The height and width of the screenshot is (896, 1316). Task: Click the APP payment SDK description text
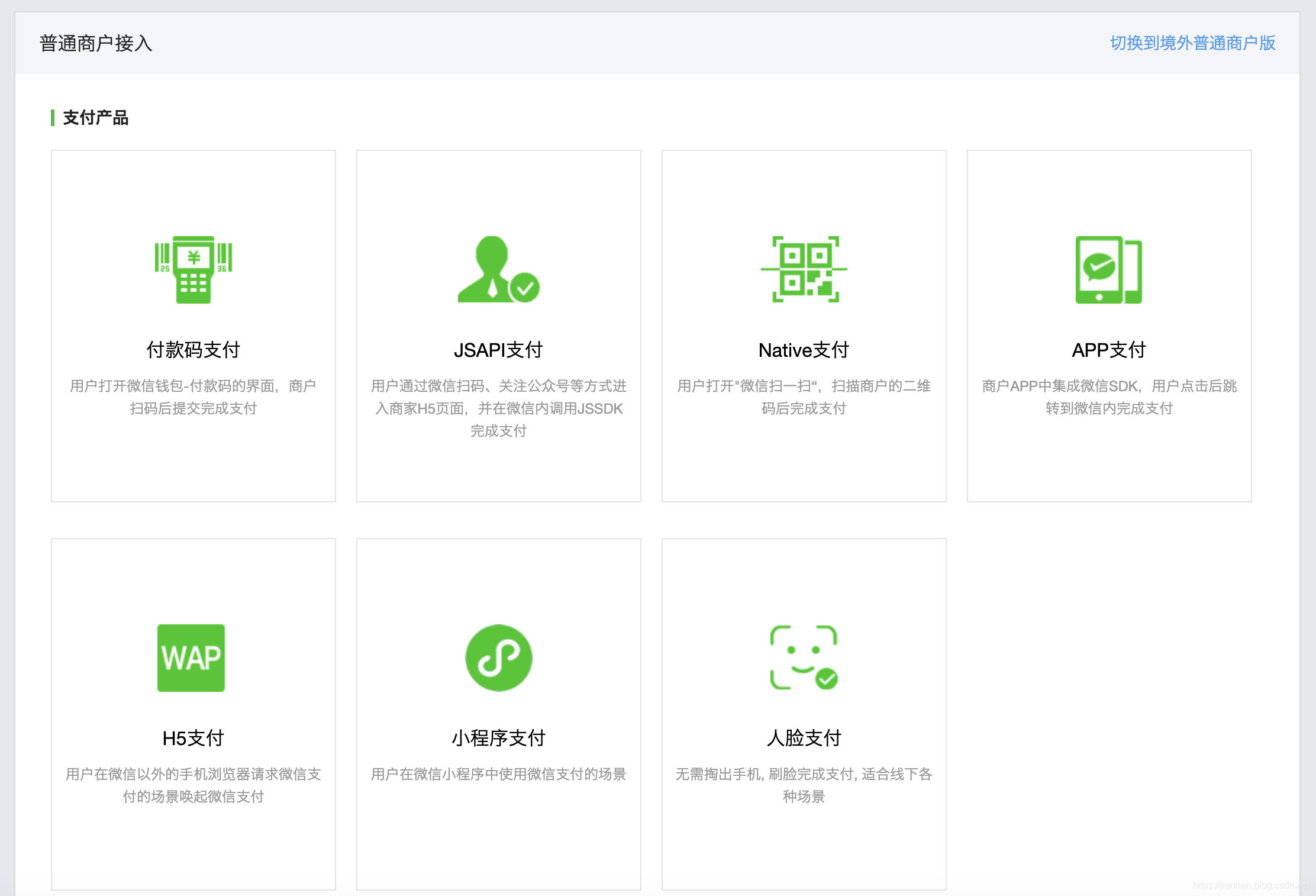coord(1108,397)
